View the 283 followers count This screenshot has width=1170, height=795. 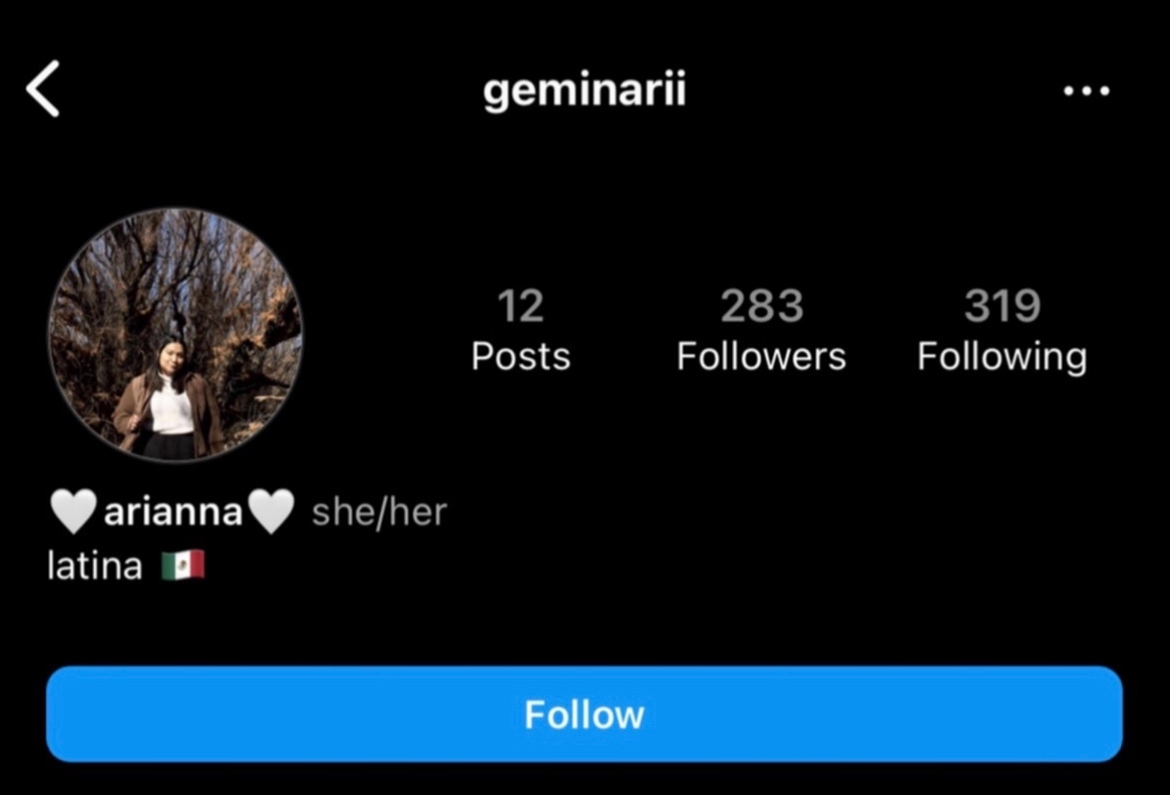[762, 305]
